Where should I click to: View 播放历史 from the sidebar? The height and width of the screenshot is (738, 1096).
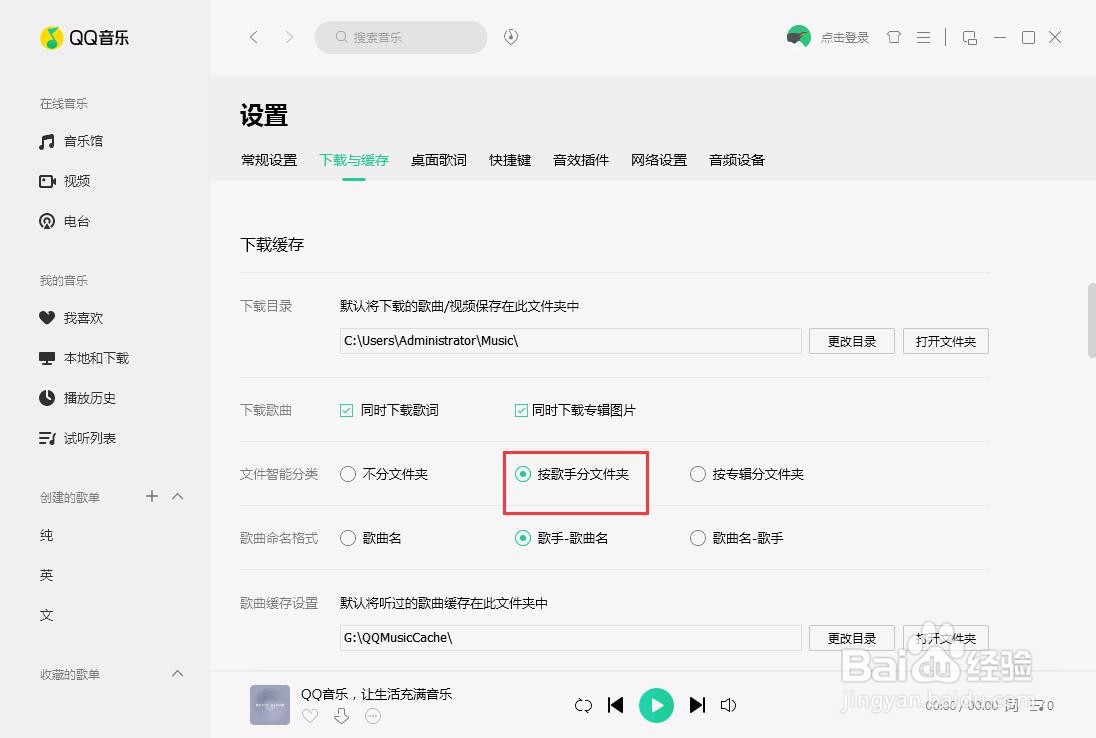point(85,397)
